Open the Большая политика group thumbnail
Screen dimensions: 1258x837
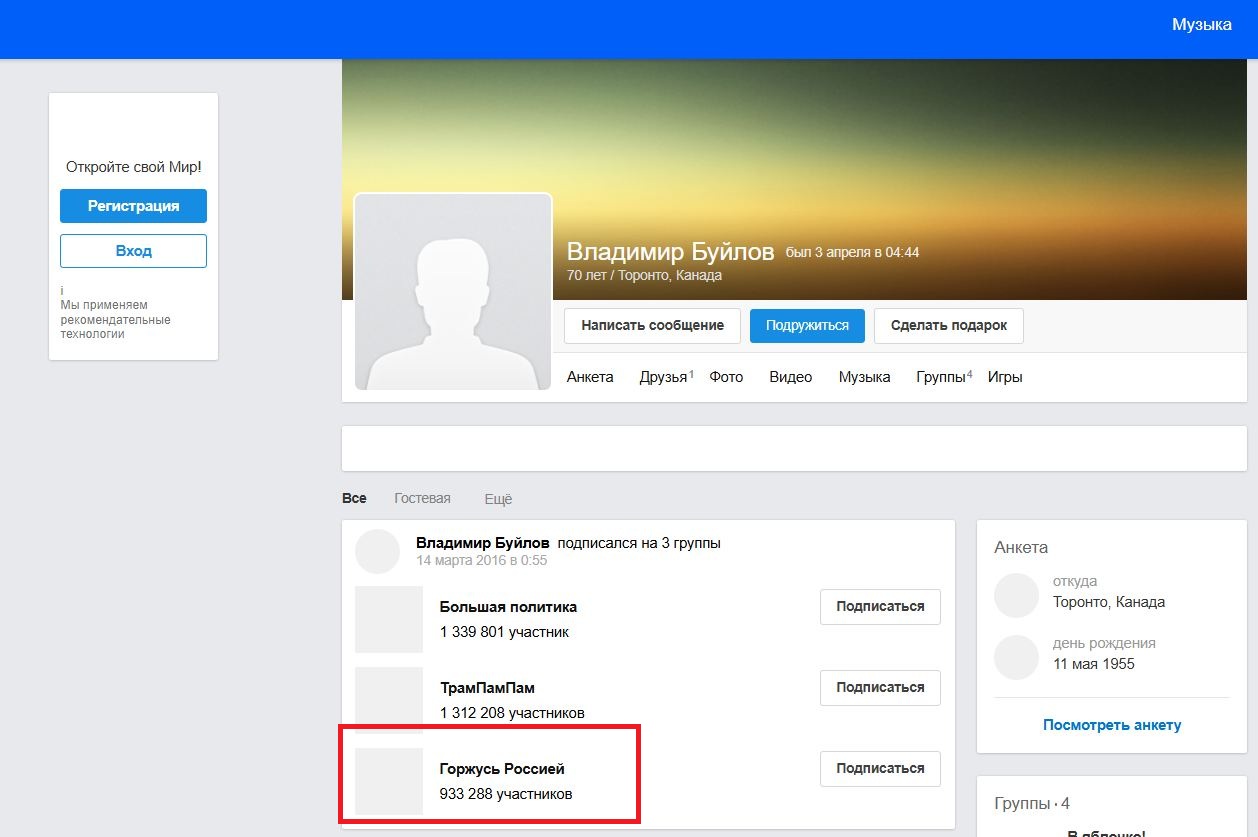pyautogui.click(x=389, y=619)
